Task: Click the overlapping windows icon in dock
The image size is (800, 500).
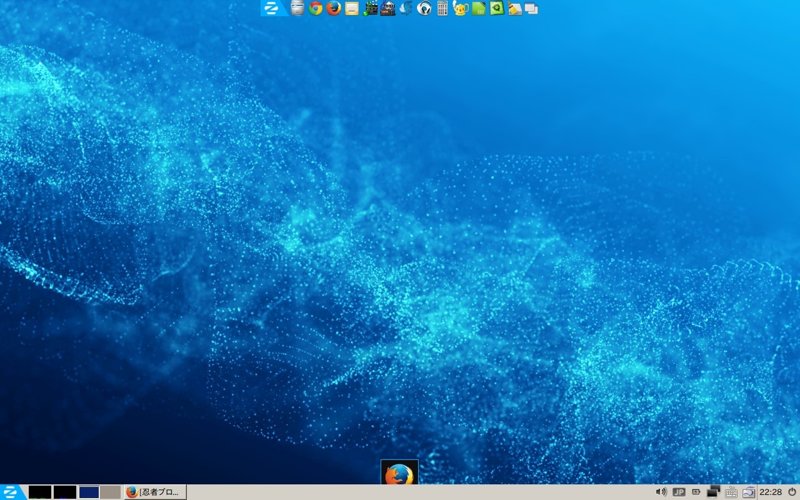Action: pyautogui.click(x=531, y=9)
